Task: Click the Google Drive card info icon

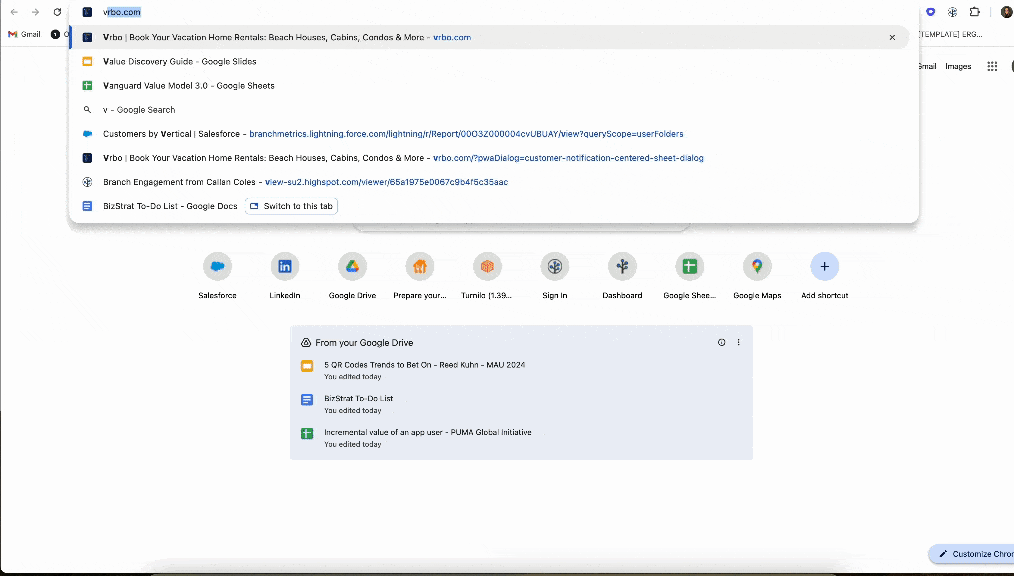Action: pyautogui.click(x=721, y=342)
